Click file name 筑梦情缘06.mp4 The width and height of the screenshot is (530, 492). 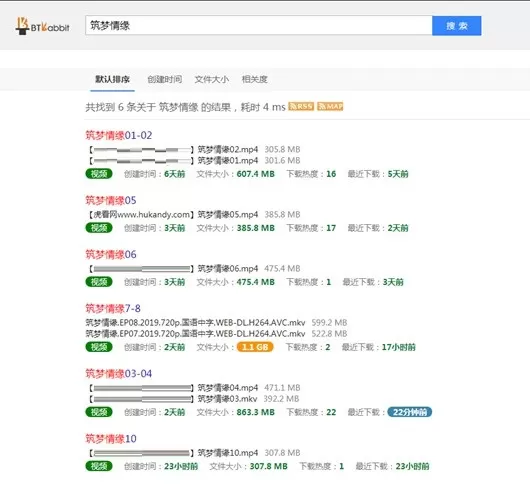point(227,269)
